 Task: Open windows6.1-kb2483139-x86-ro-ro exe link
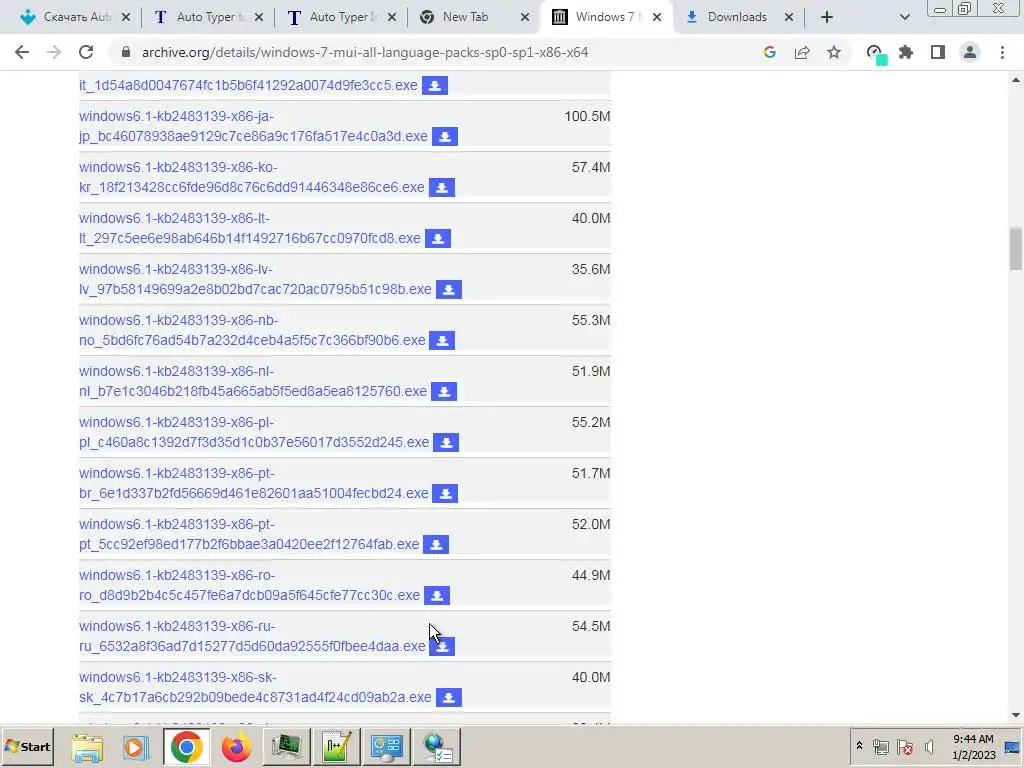(x=249, y=585)
